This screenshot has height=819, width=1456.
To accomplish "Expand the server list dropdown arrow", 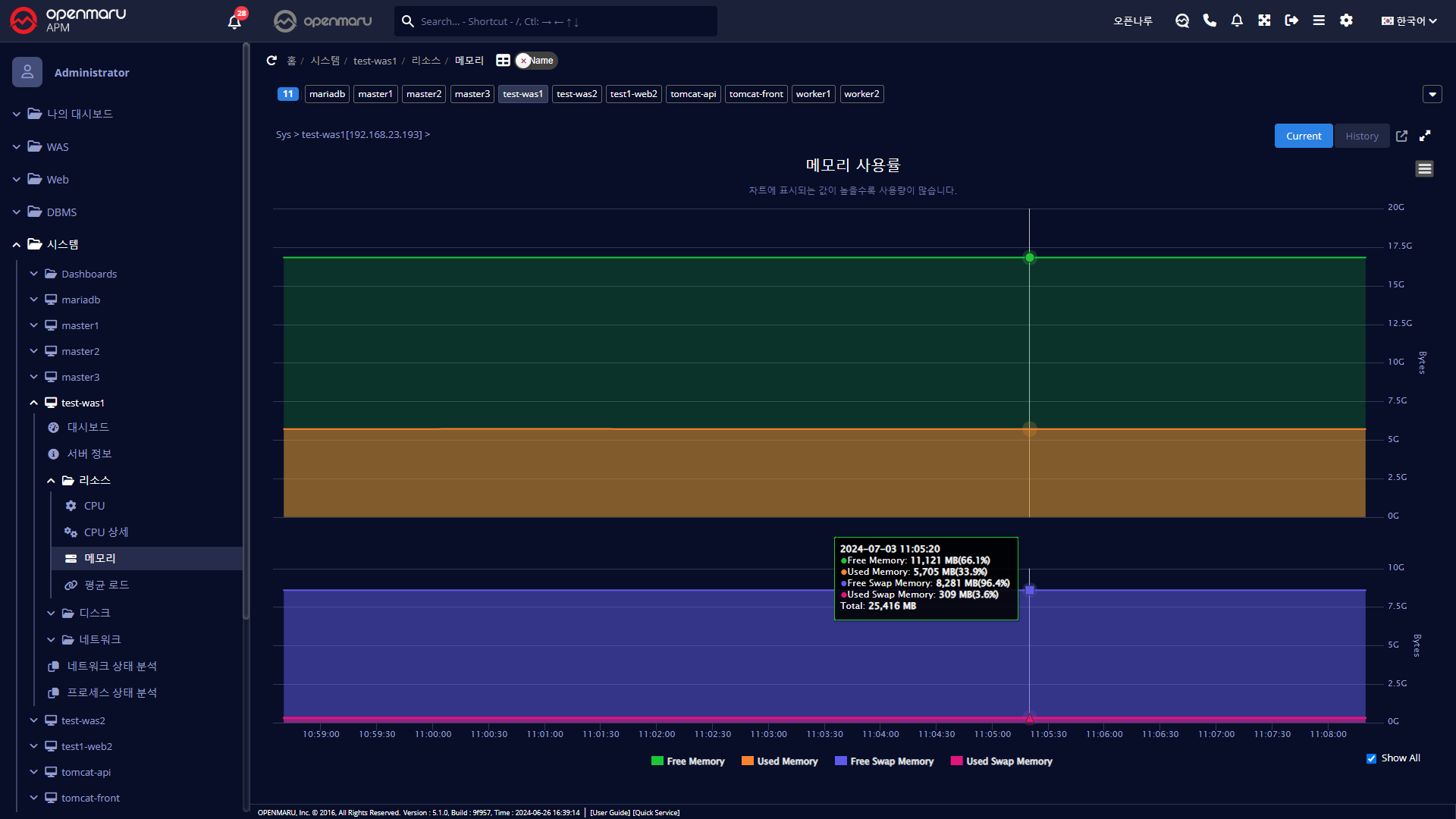I will tap(1432, 95).
